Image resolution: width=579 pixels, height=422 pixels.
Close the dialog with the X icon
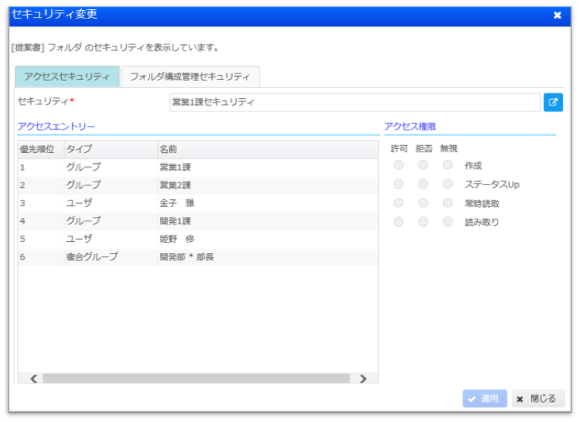point(557,15)
